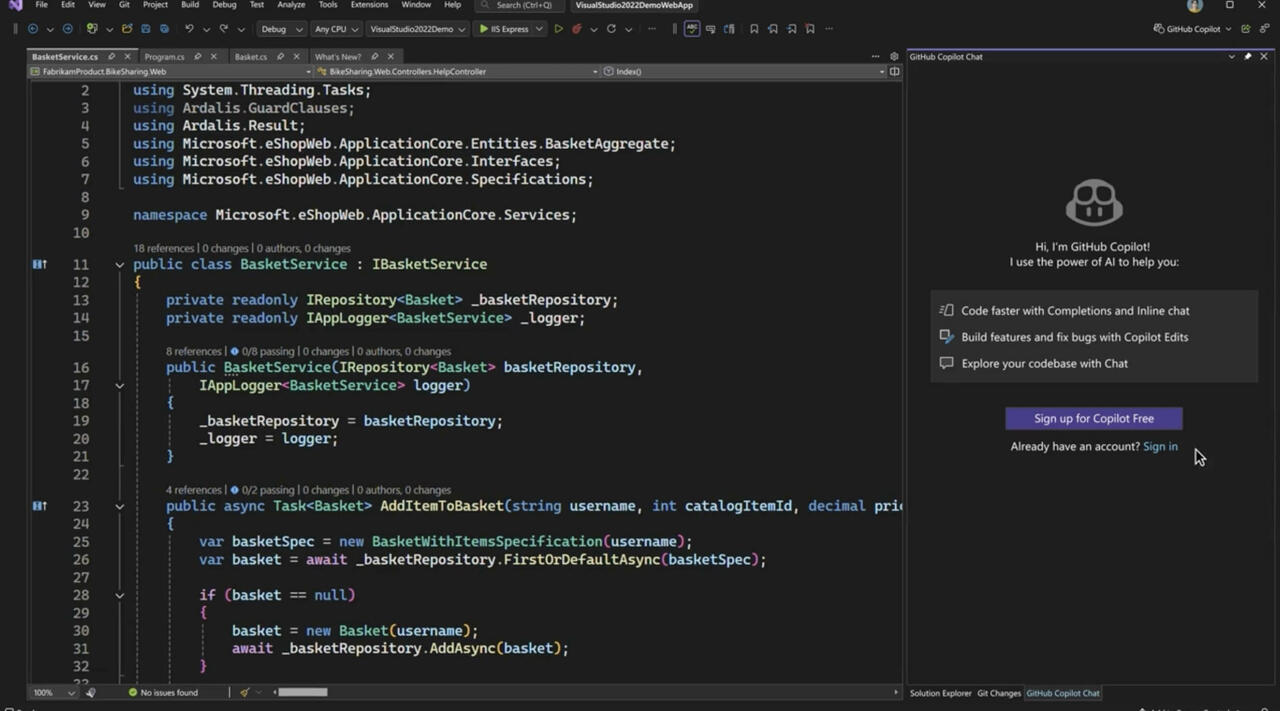Screen dimensions: 1280x711
Task: Open the Extensions menu
Action: [369, 5]
